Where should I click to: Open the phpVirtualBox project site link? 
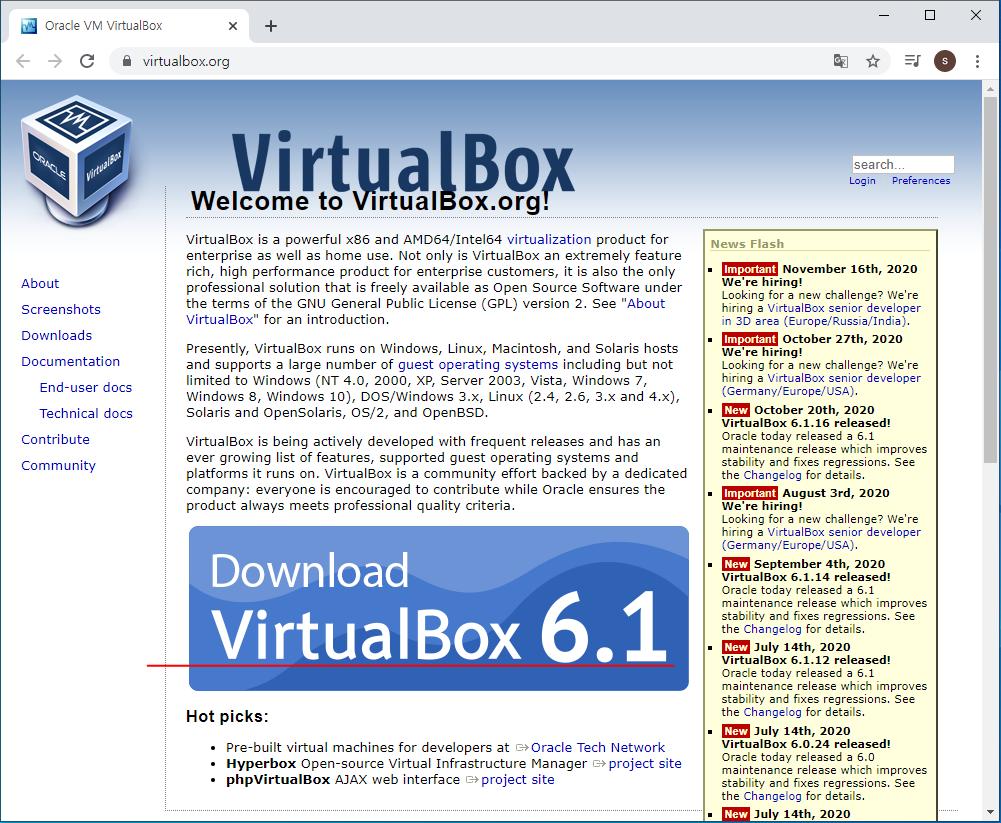tap(518, 780)
